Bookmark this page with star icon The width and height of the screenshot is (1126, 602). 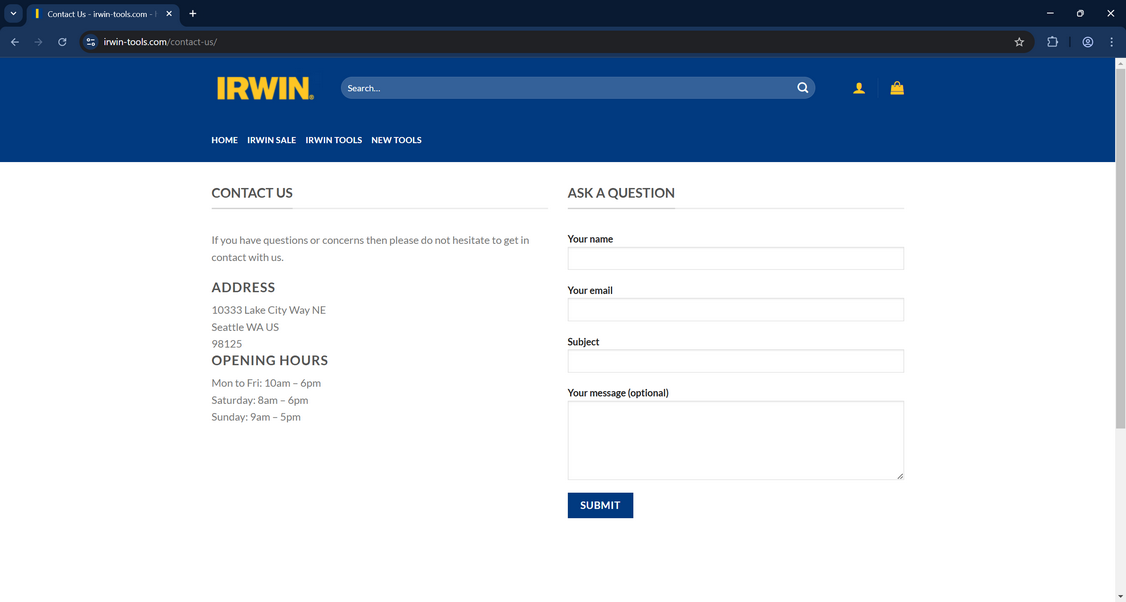coord(1019,42)
